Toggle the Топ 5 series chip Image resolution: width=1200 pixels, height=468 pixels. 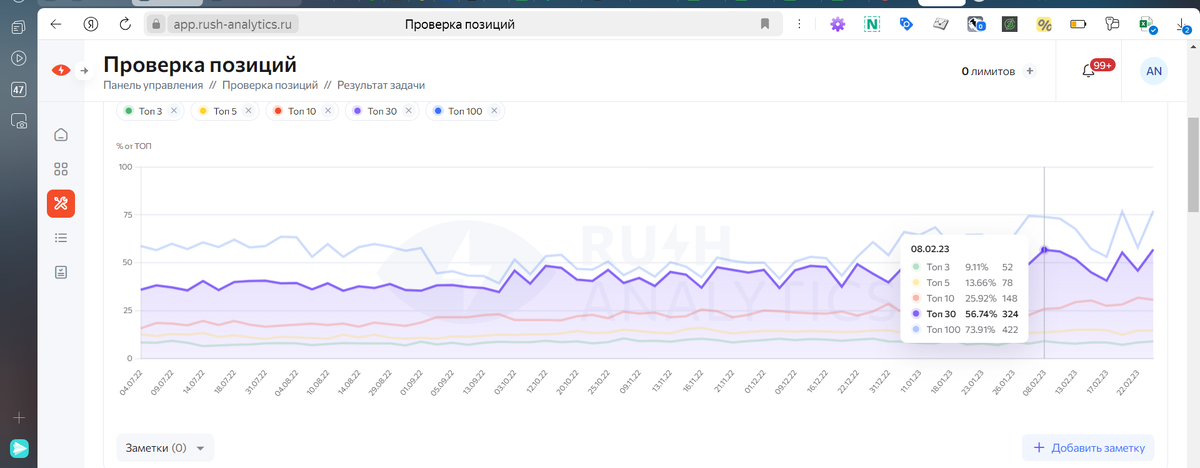click(x=225, y=111)
